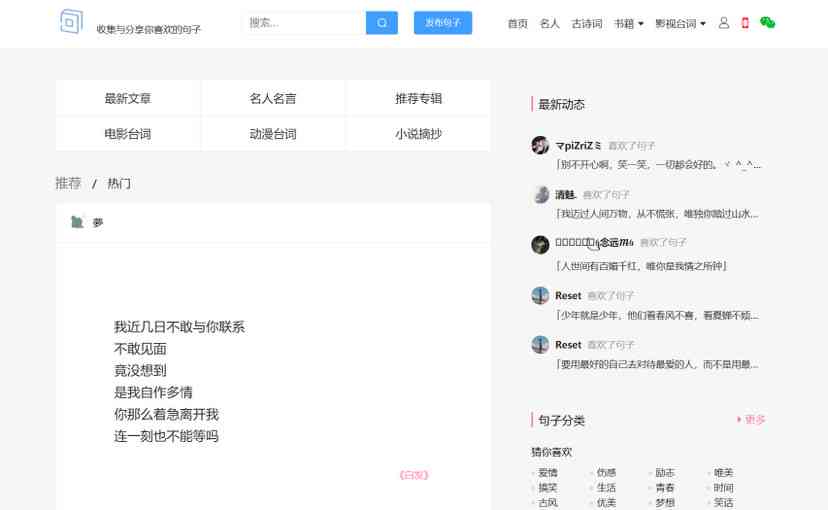
Task: Select the 古风 category
Action: tap(548, 503)
